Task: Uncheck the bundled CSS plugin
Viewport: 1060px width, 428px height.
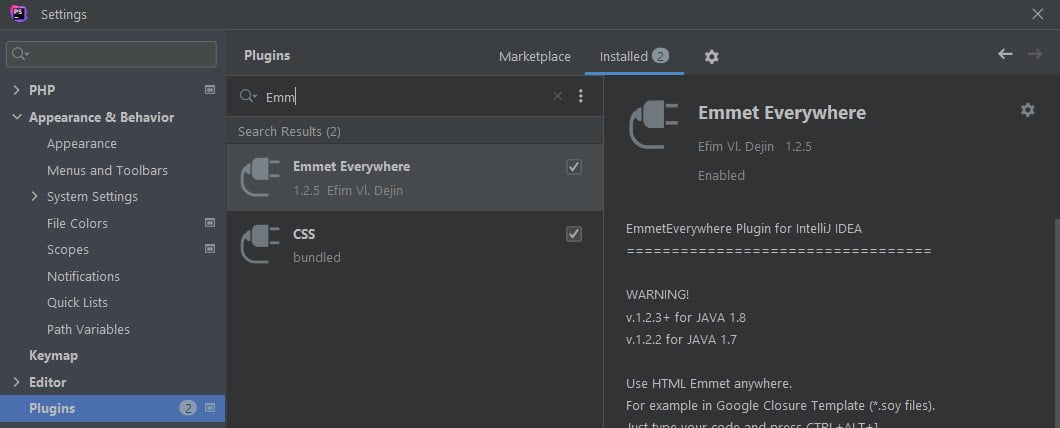Action: tap(574, 234)
